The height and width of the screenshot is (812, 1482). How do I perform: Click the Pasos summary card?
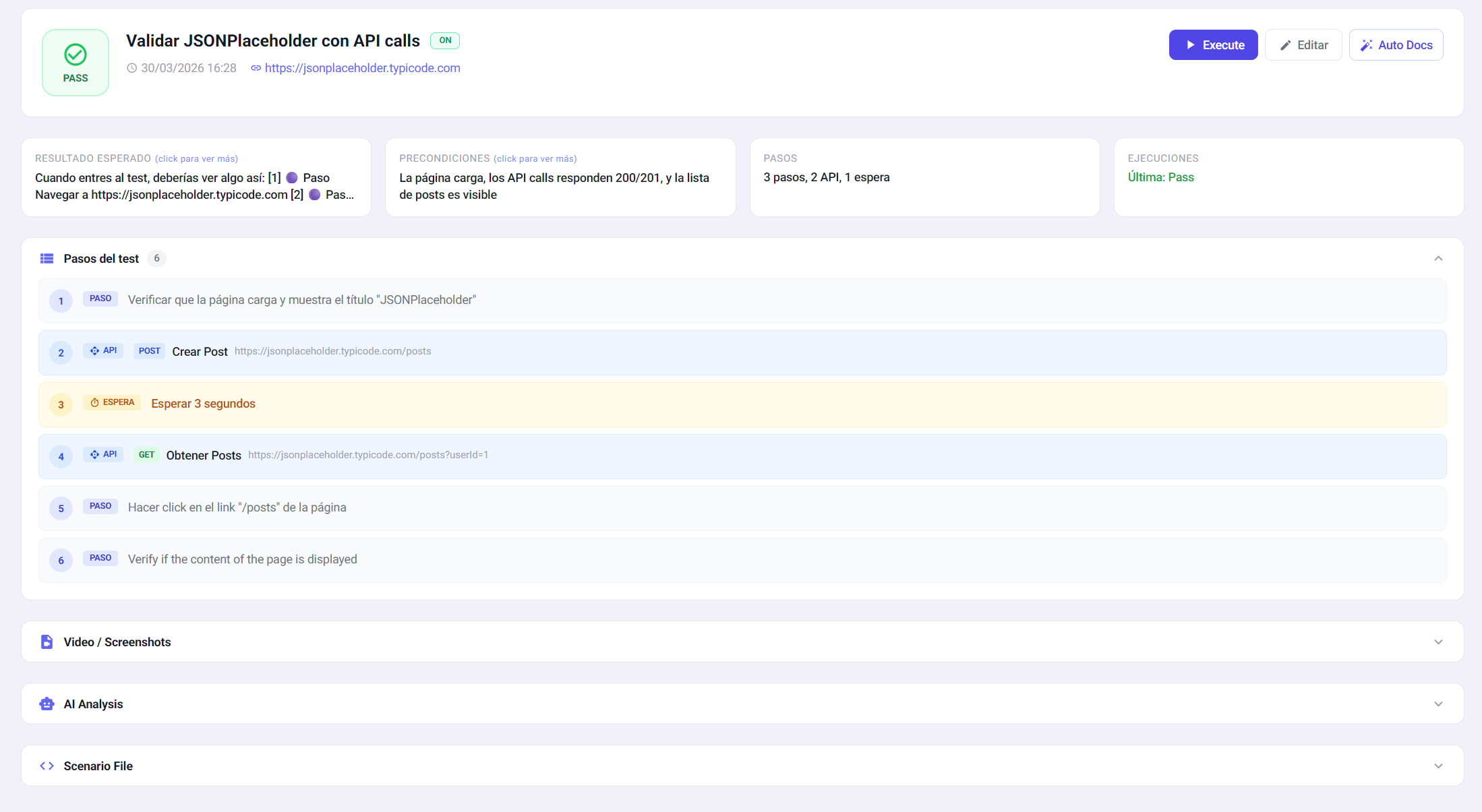tap(924, 177)
